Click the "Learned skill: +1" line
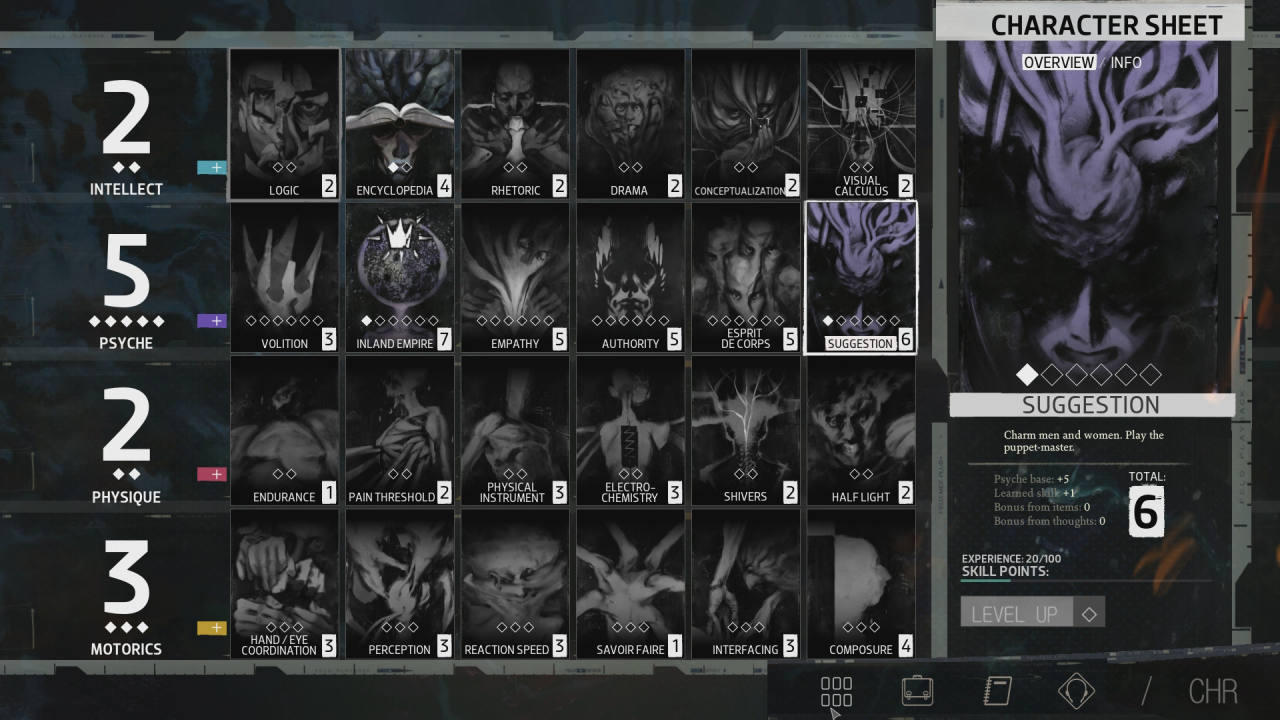Screen dimensions: 1280x720 click(1035, 493)
